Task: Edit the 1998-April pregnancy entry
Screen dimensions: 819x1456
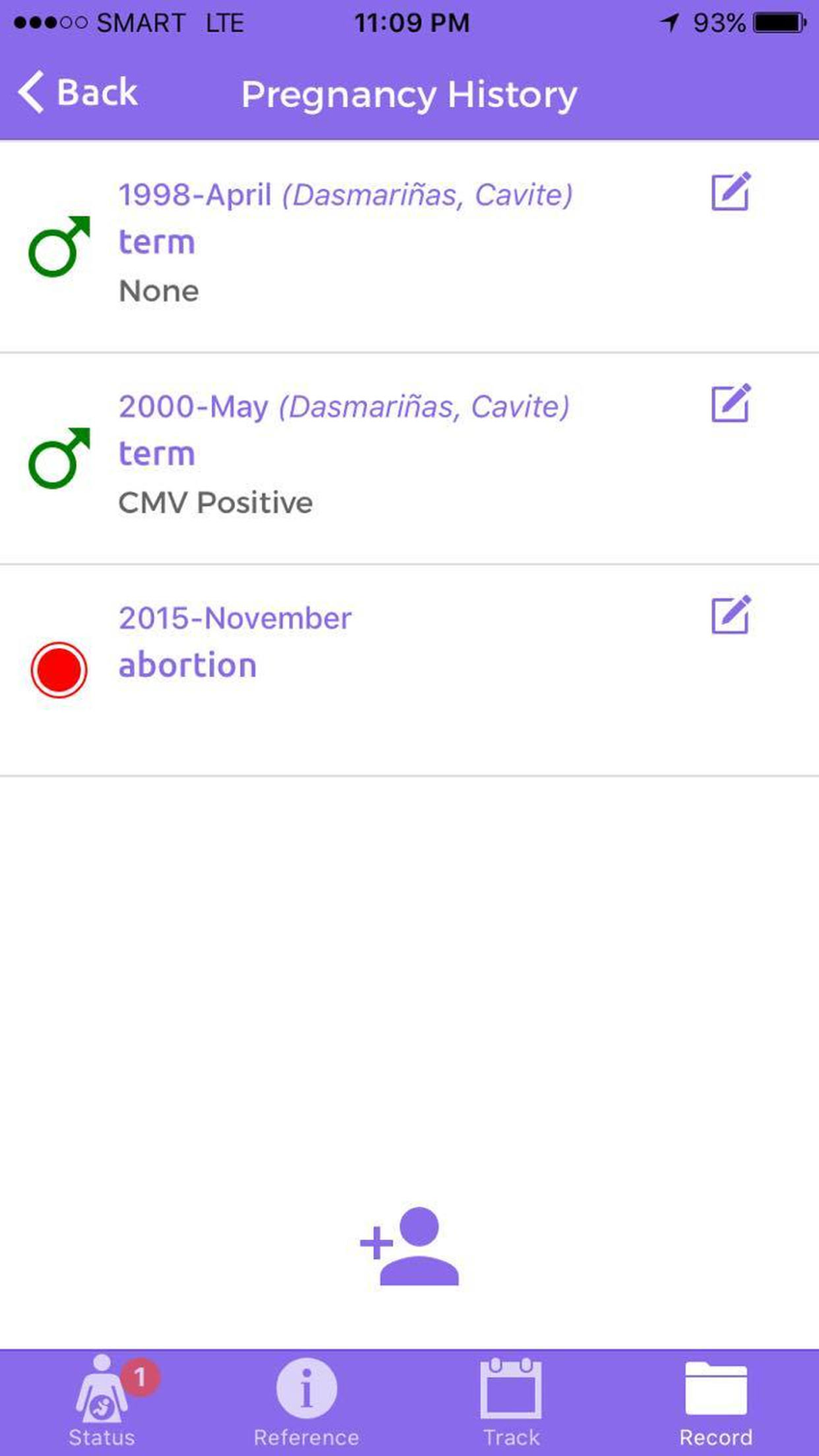Action: pos(730,192)
